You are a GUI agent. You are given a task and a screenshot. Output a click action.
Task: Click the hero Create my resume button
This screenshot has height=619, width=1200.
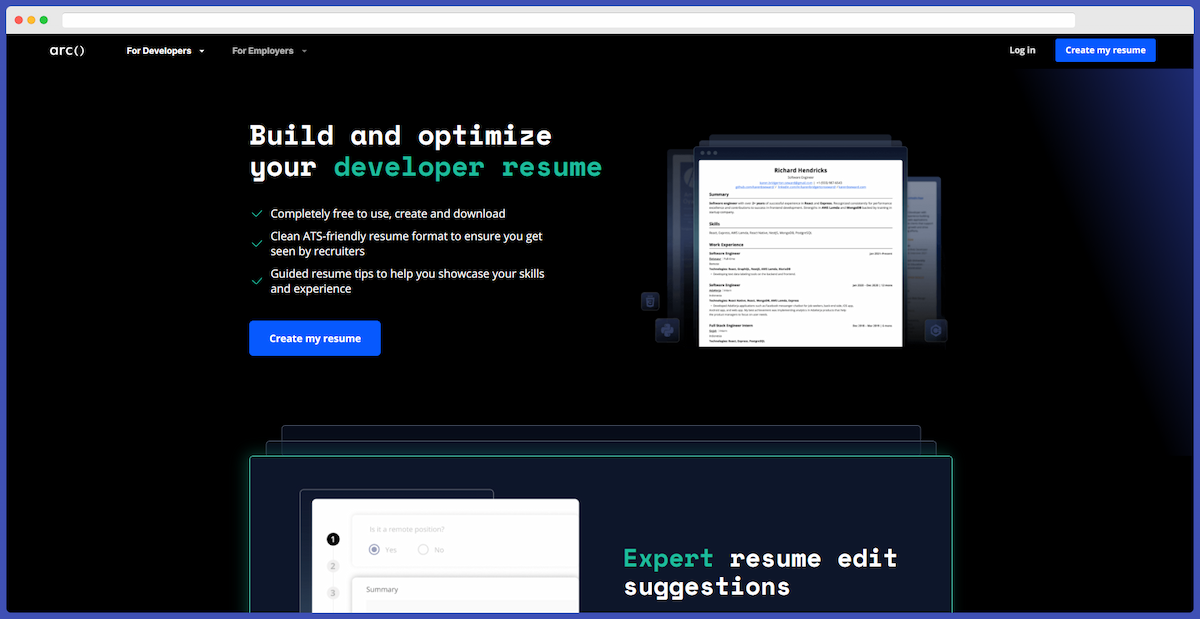tap(314, 338)
